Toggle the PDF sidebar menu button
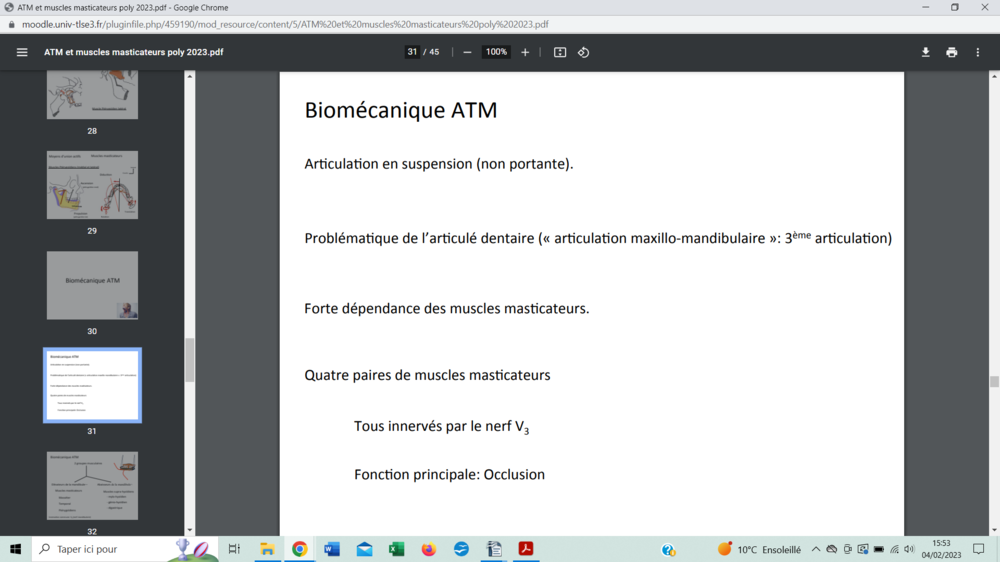The height and width of the screenshot is (562, 1000). 22,52
